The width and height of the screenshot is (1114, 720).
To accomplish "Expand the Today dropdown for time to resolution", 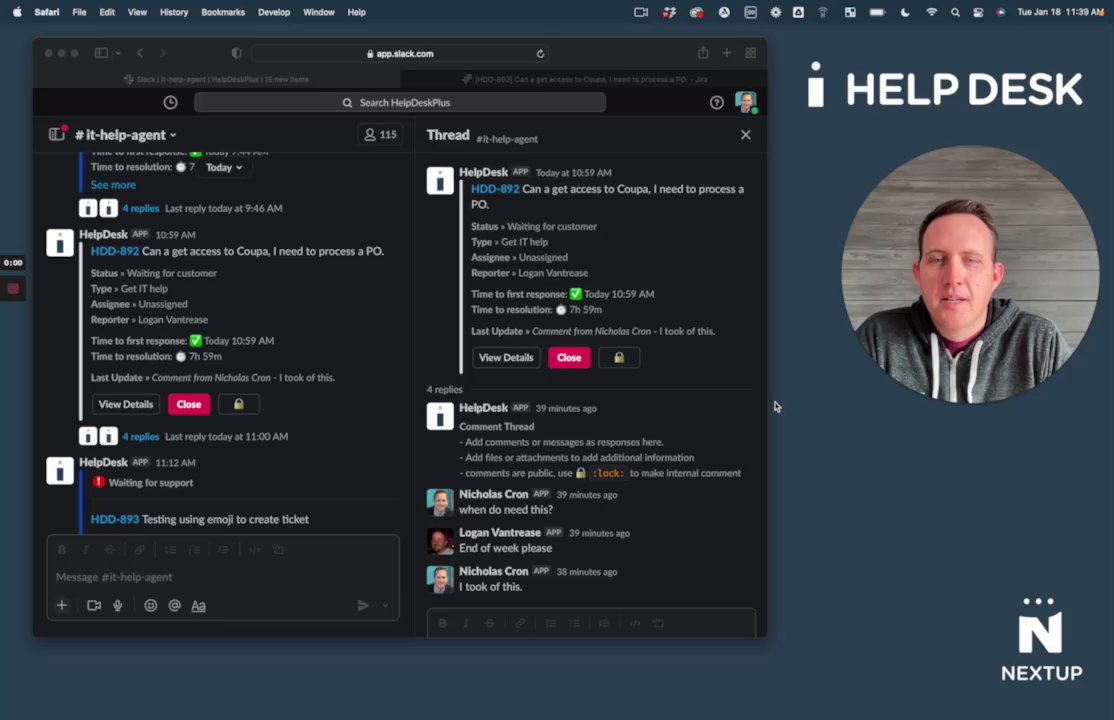I will tap(224, 167).
